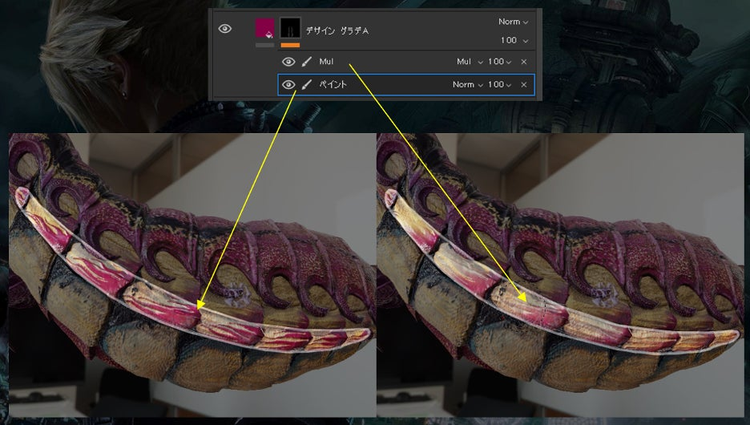The height and width of the screenshot is (425, 750).
Task: Hide the デザイン グラデA fill layer
Action: click(x=225, y=29)
